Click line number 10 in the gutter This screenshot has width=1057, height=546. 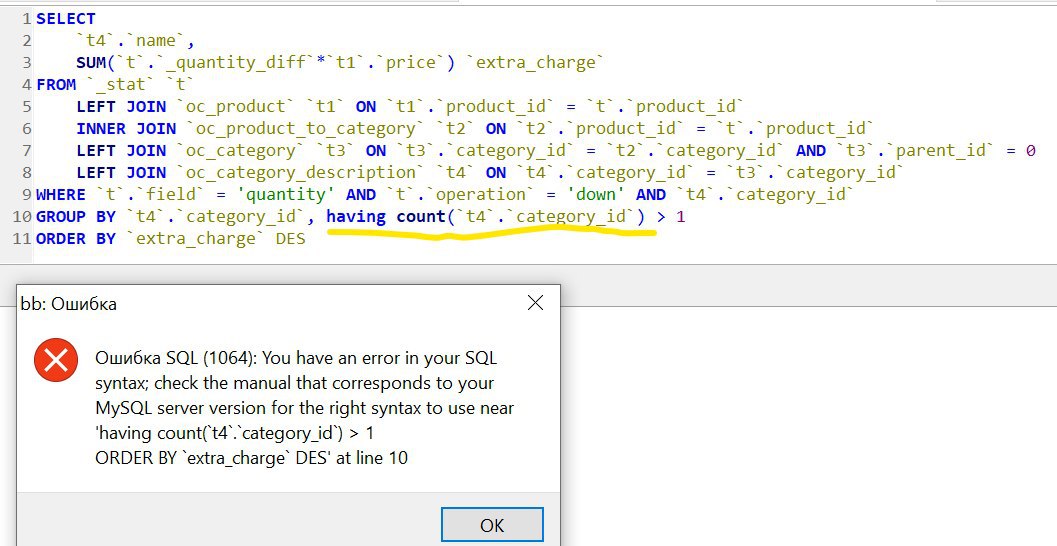(x=22, y=217)
